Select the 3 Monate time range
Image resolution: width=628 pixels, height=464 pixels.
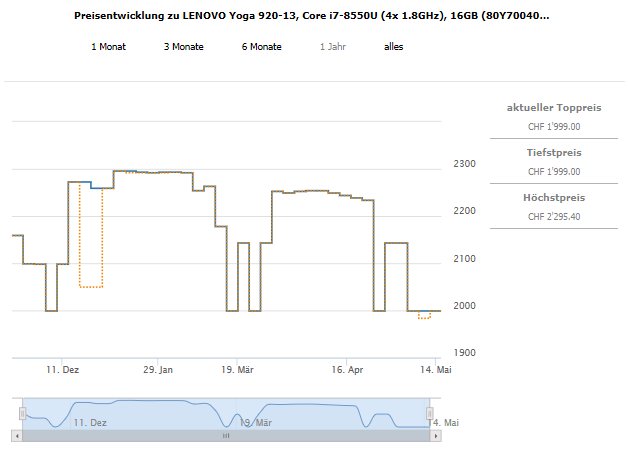(184, 47)
